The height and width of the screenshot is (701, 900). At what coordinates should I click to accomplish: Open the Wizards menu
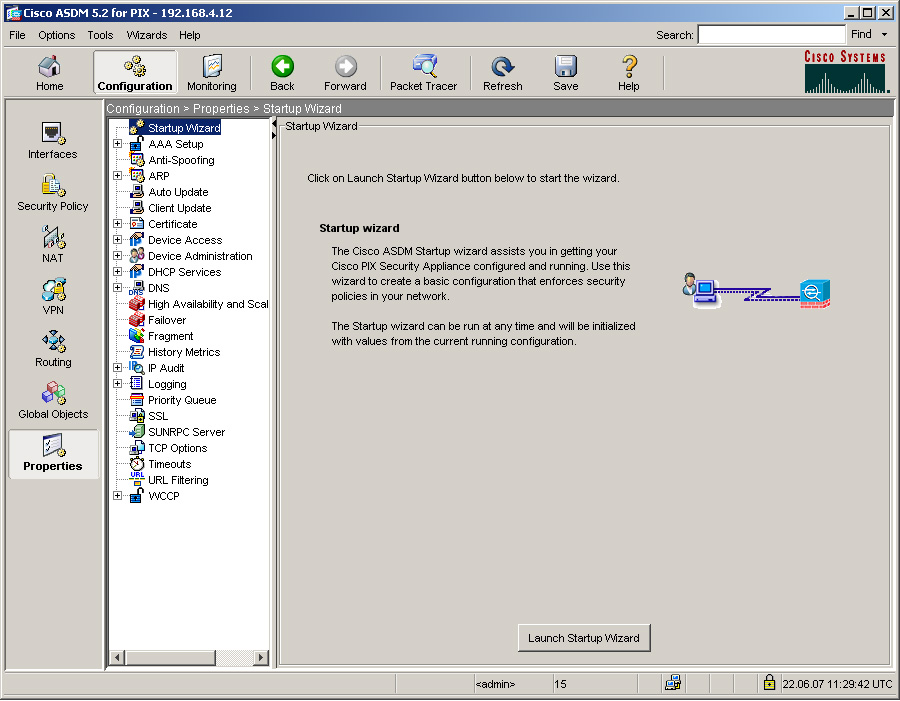click(x=146, y=35)
